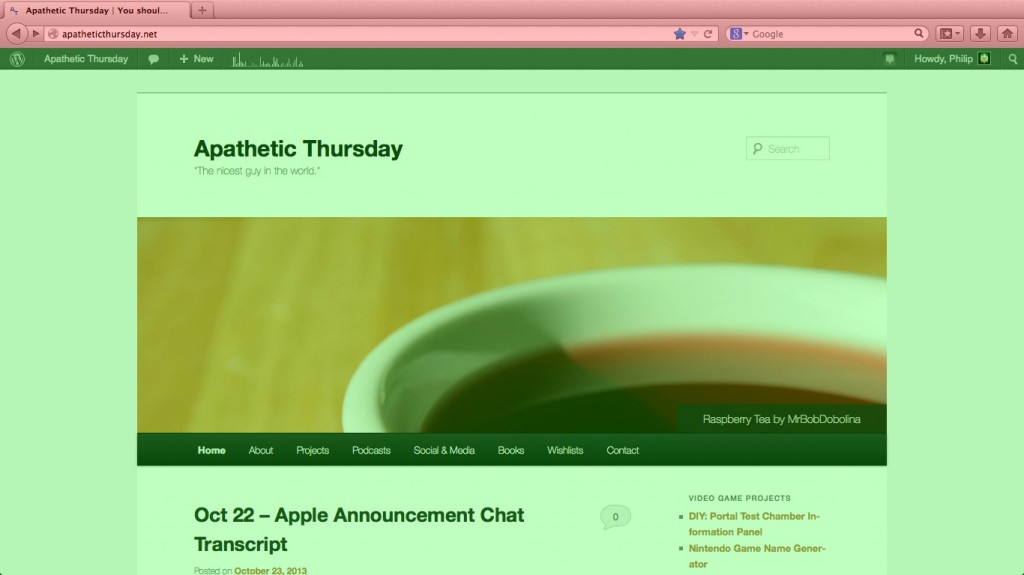Viewport: 1024px width, 575px height.
Task: Click the October 23, 2013 post date
Action: pyautogui.click(x=270, y=570)
